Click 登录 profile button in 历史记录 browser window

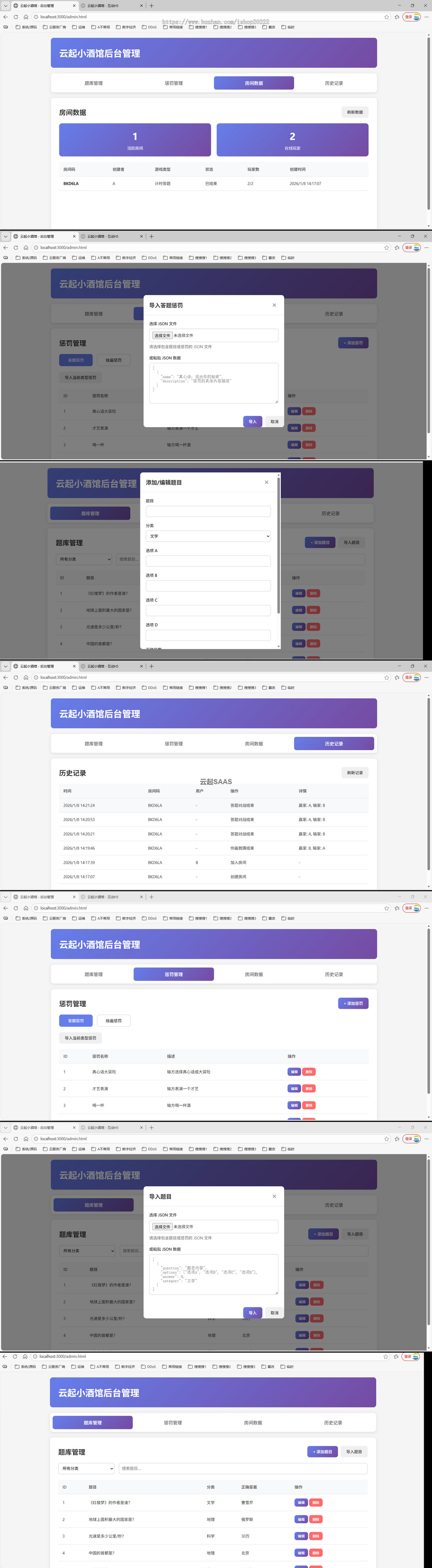click(412, 677)
